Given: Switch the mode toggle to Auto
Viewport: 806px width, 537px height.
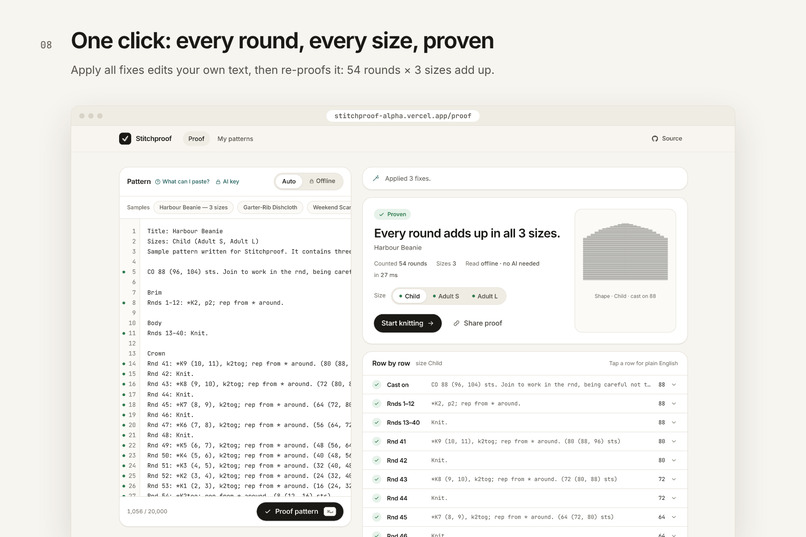Looking at the screenshot, I should coord(289,181).
